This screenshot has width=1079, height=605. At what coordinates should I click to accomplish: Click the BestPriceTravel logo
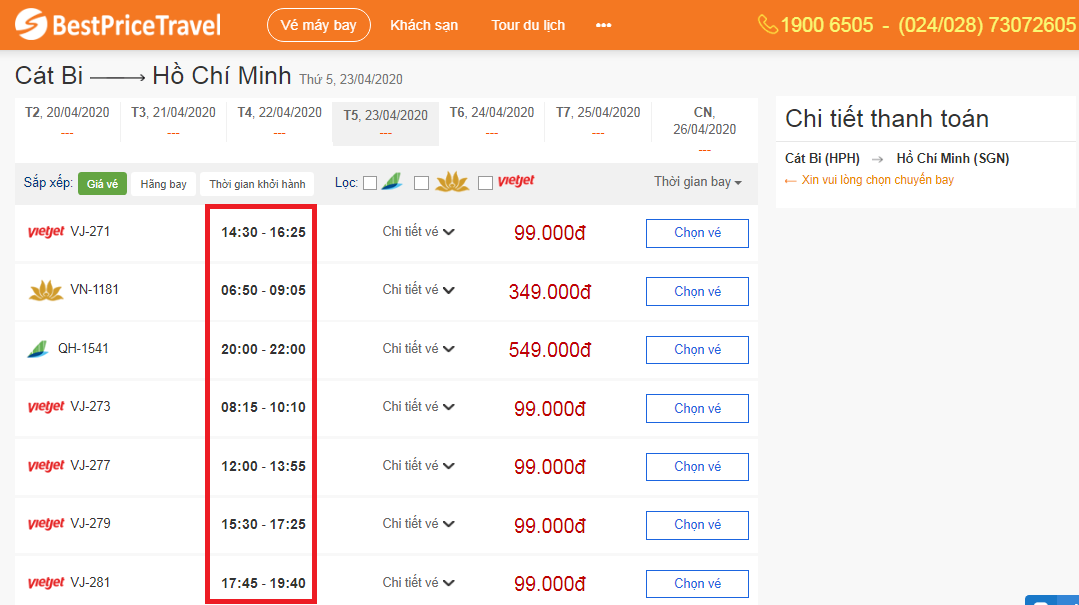click(118, 25)
